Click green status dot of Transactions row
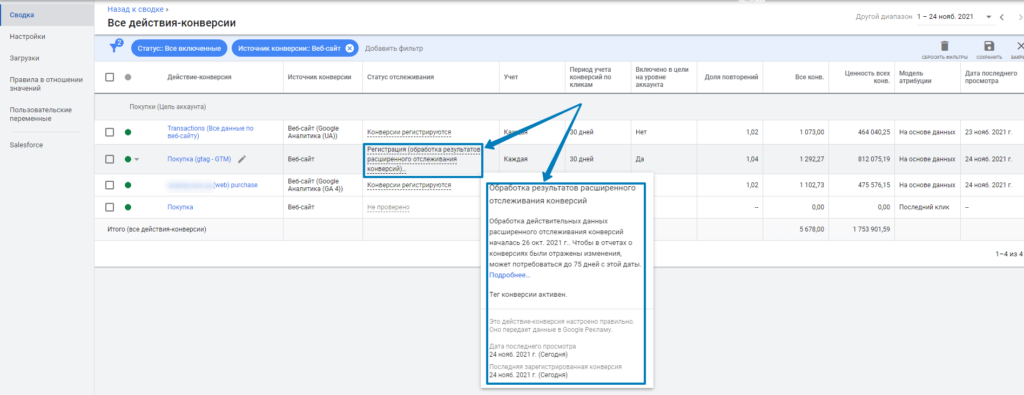This screenshot has height=395, width=1024. (x=128, y=133)
